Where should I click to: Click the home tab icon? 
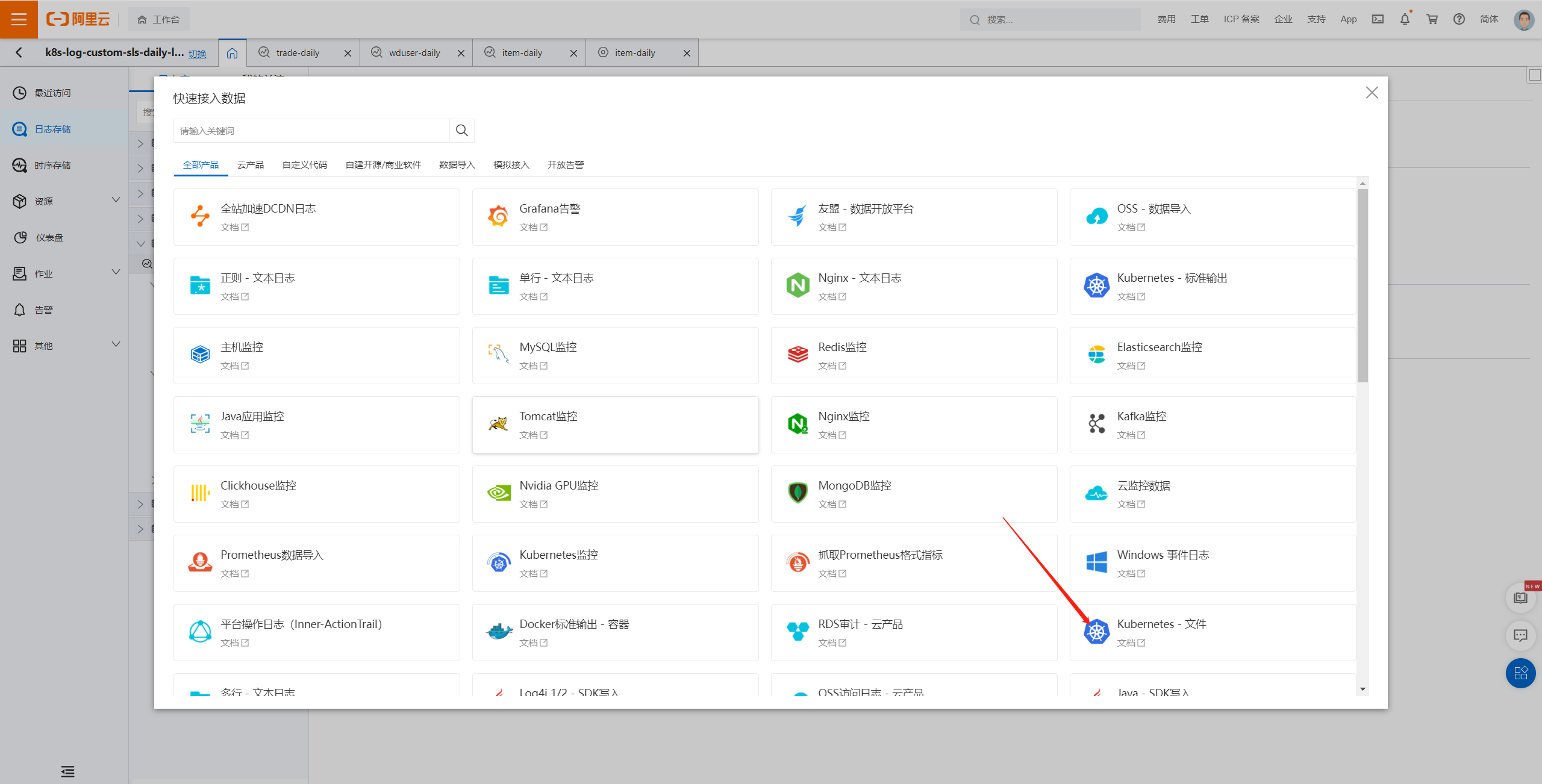(x=232, y=53)
